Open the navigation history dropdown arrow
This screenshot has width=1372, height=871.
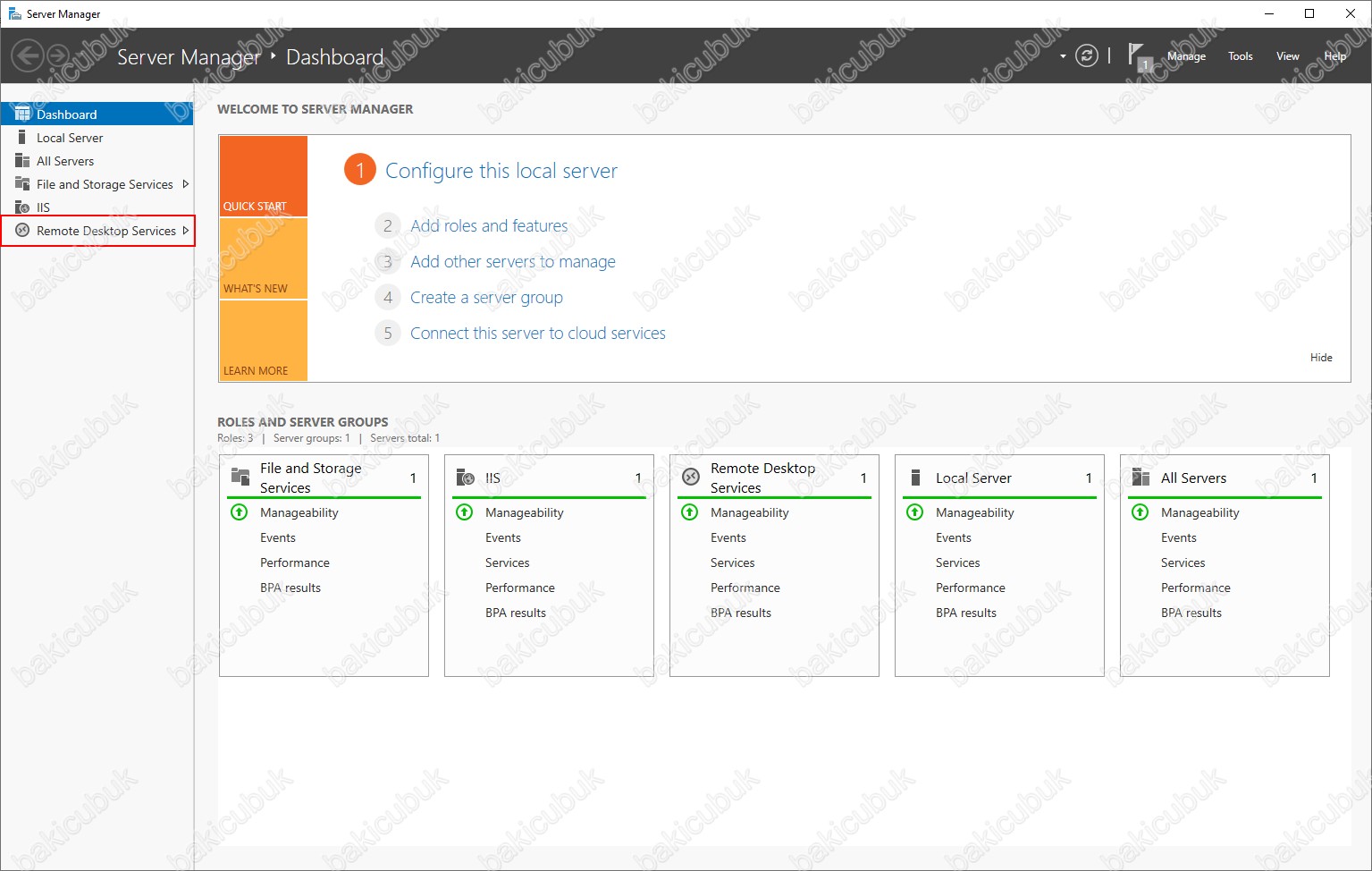coord(1063,56)
